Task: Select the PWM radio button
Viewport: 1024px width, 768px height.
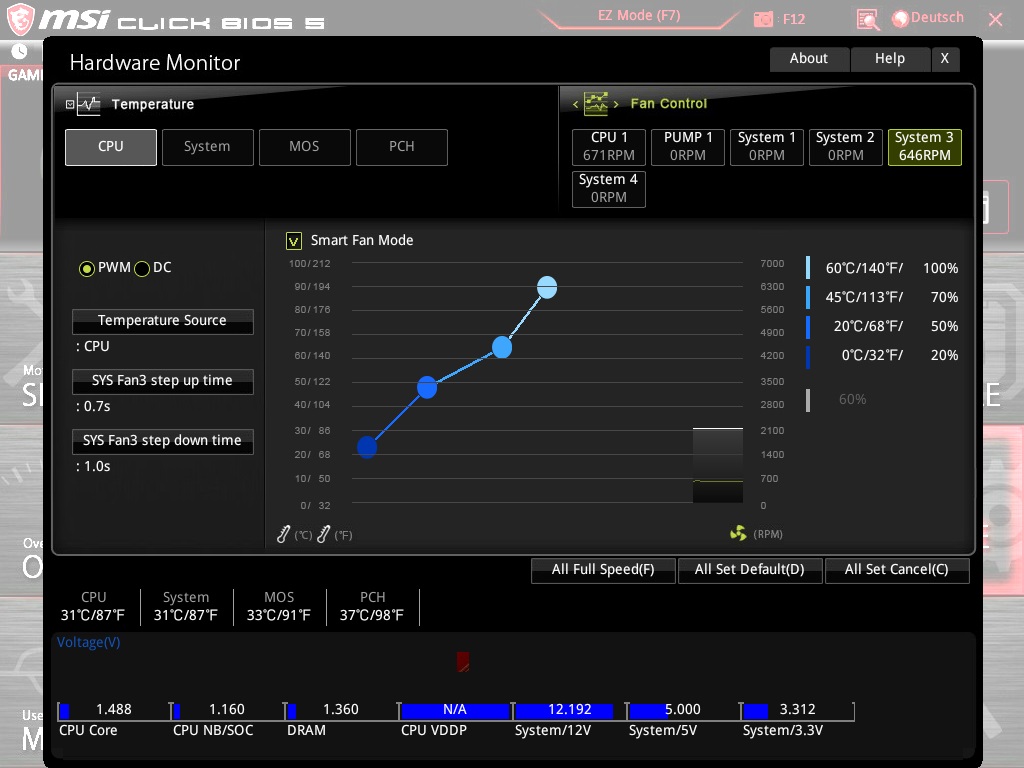Action: [x=86, y=268]
